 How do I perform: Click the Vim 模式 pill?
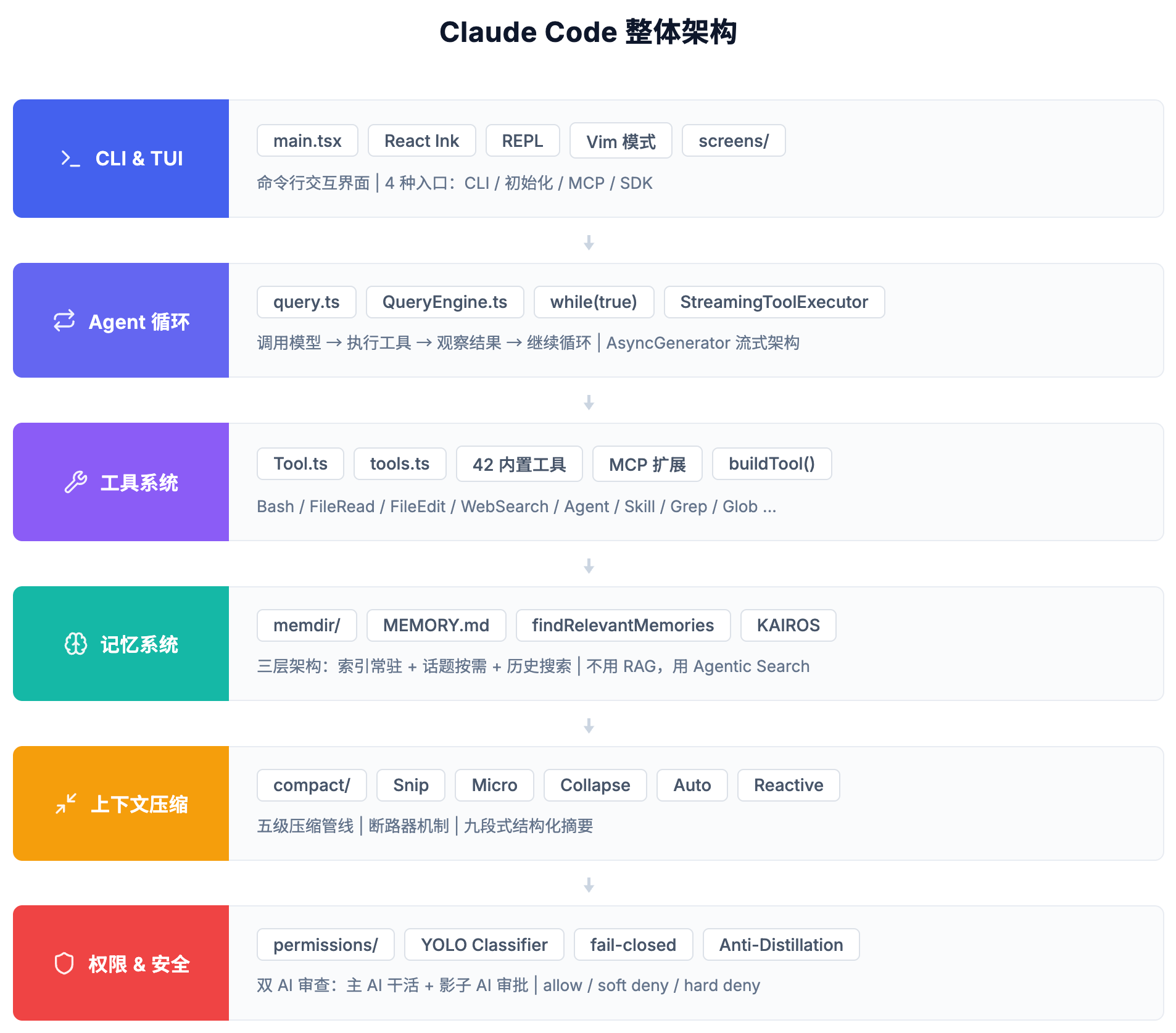pos(620,141)
